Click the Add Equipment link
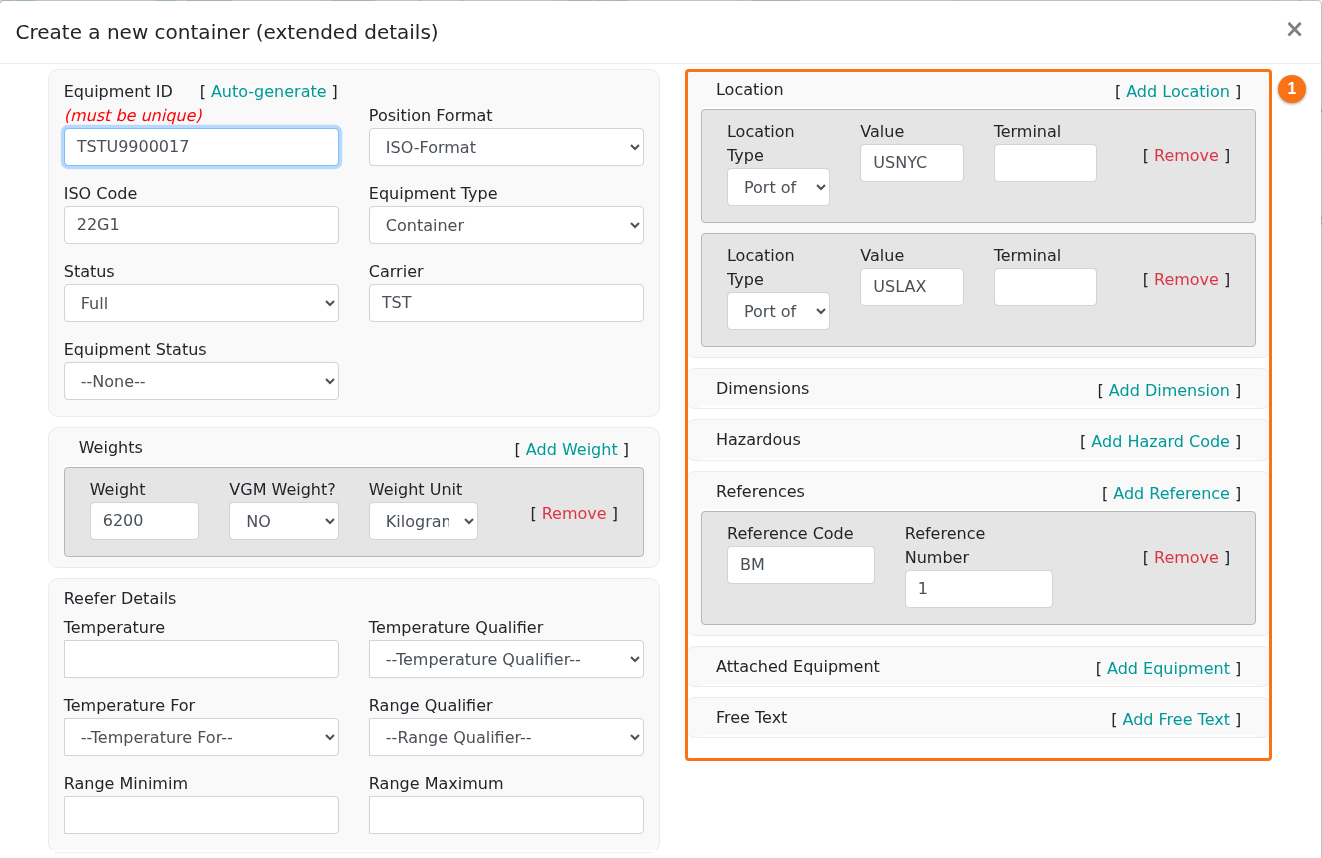Image resolution: width=1322 pixels, height=858 pixels. coord(1168,668)
